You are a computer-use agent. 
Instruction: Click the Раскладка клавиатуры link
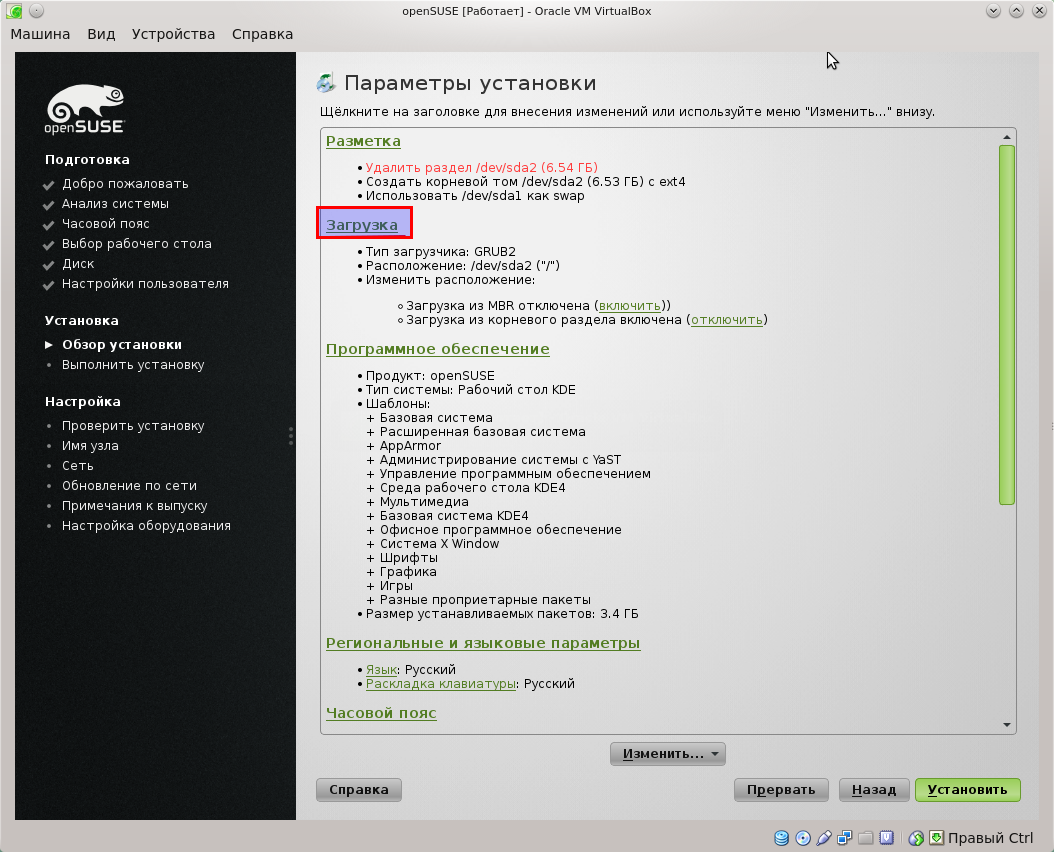click(440, 684)
